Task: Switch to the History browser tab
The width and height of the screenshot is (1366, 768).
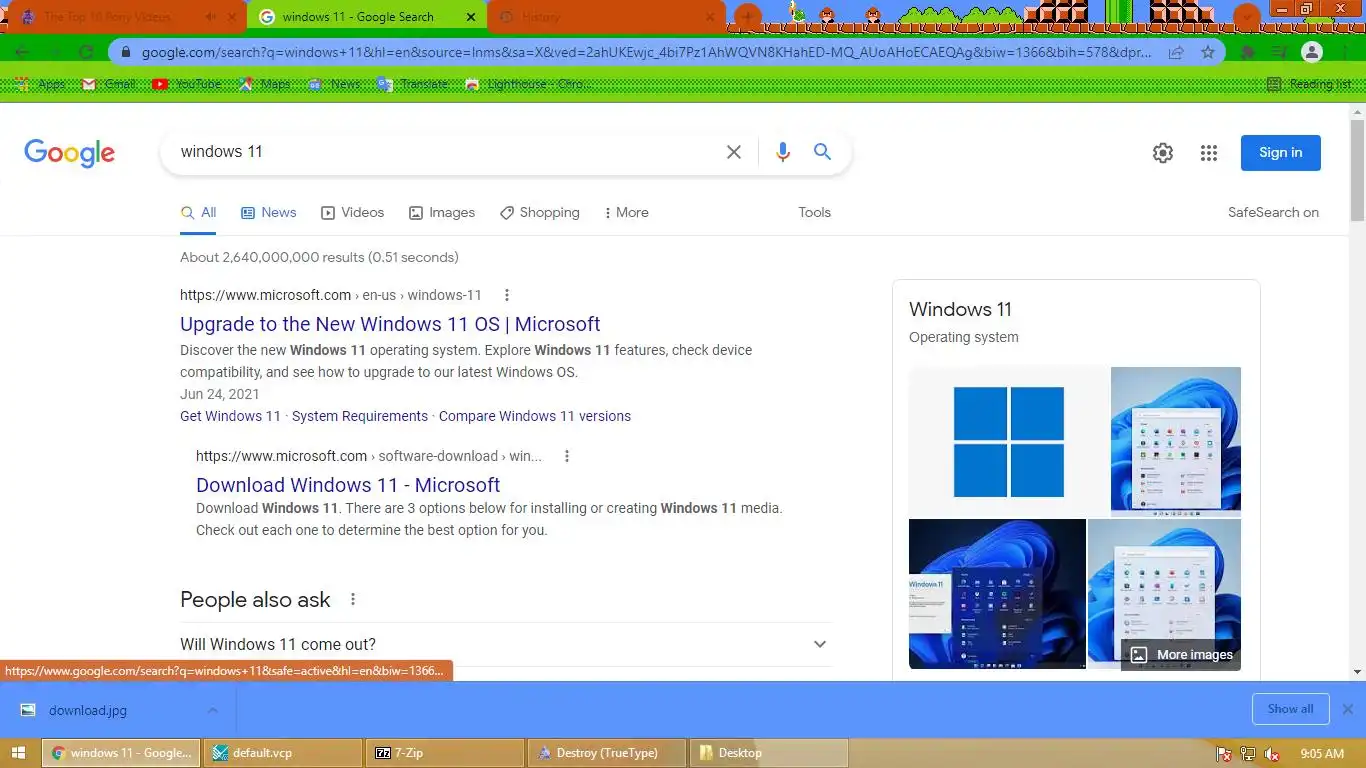Action: [606, 17]
